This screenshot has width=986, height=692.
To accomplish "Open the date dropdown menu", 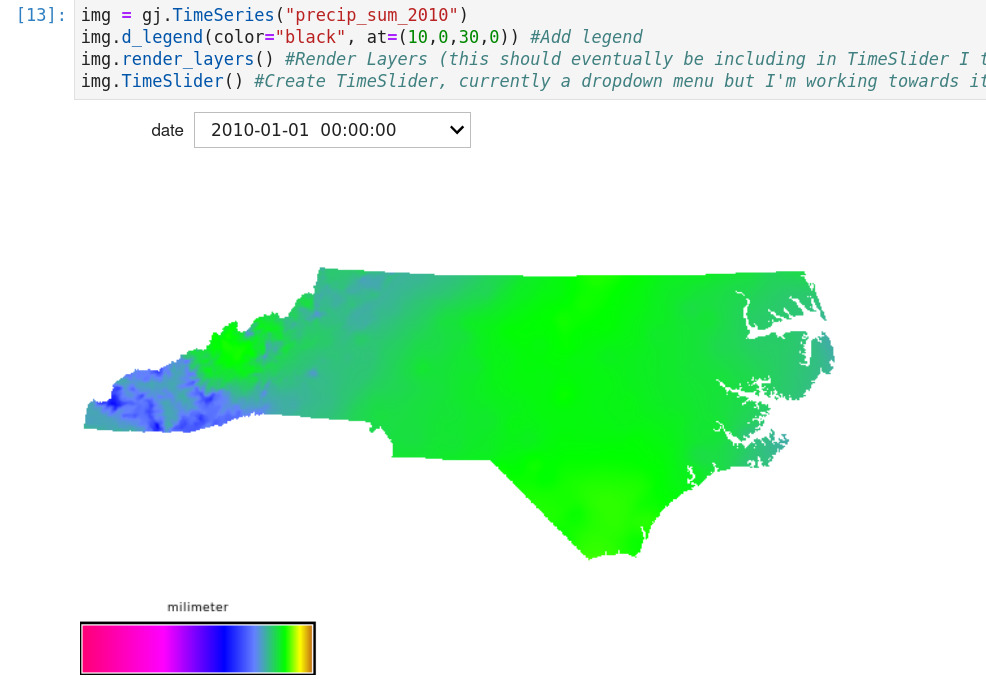I will point(331,130).
